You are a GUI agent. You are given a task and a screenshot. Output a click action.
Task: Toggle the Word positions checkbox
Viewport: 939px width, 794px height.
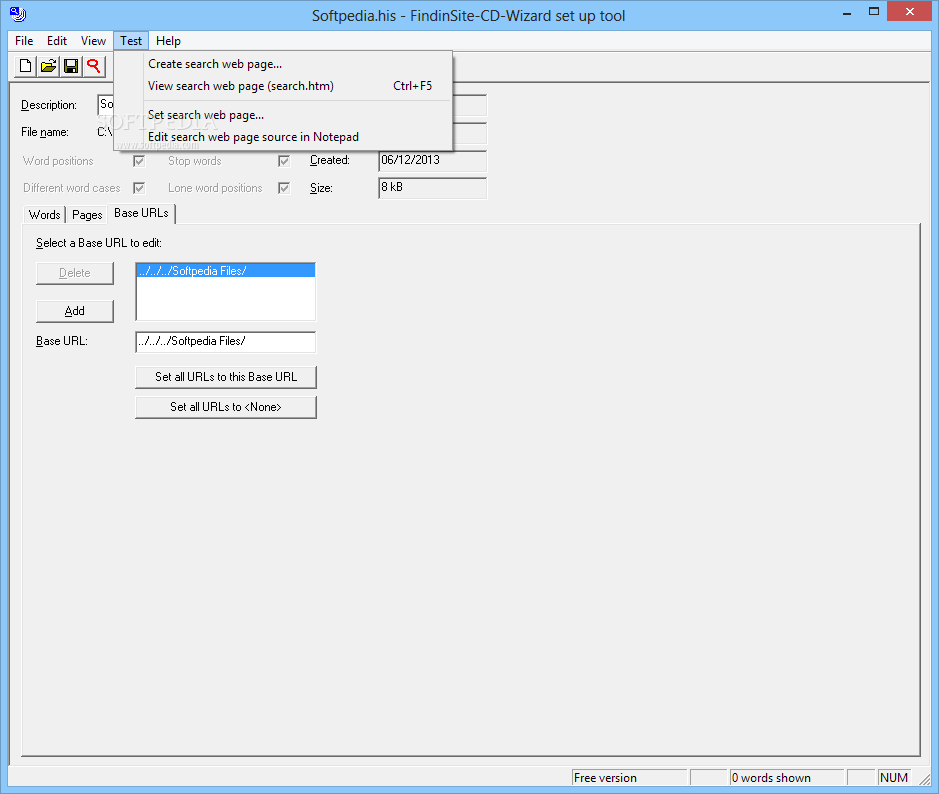[139, 161]
